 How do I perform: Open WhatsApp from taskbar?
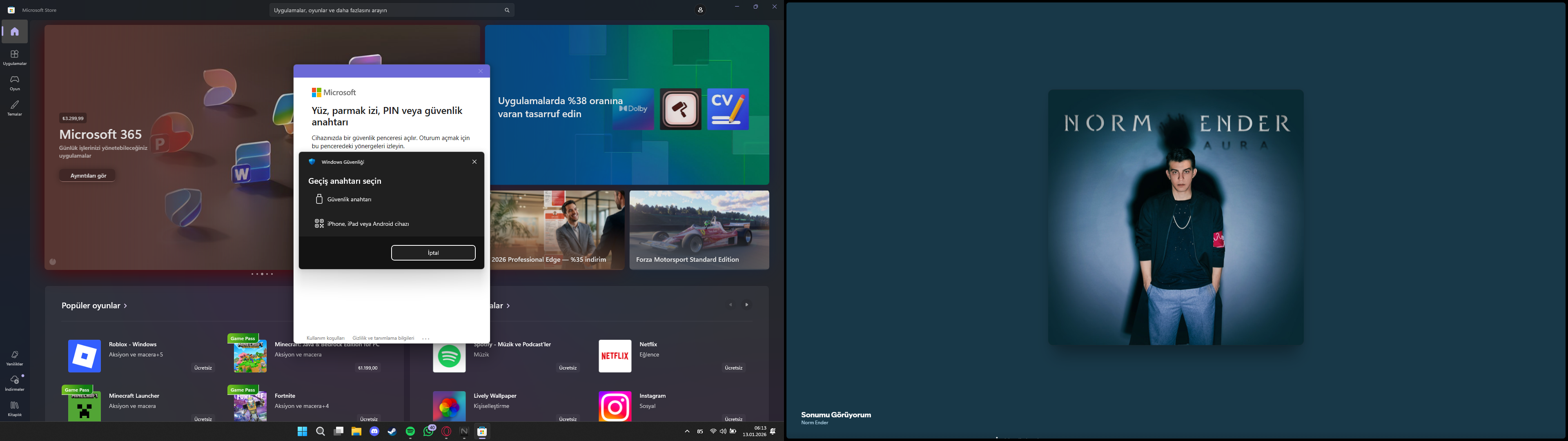click(428, 432)
